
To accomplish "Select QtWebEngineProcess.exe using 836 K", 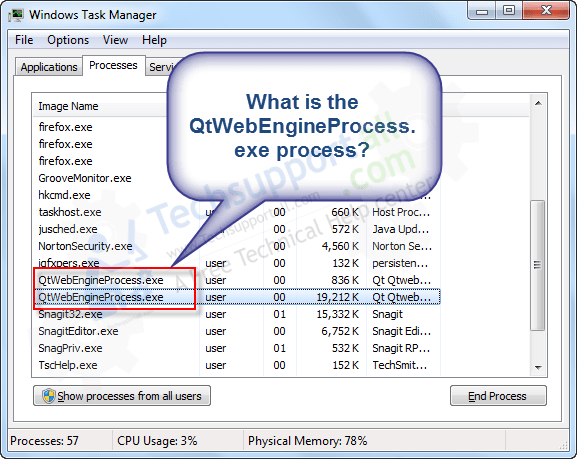I will click(237, 280).
